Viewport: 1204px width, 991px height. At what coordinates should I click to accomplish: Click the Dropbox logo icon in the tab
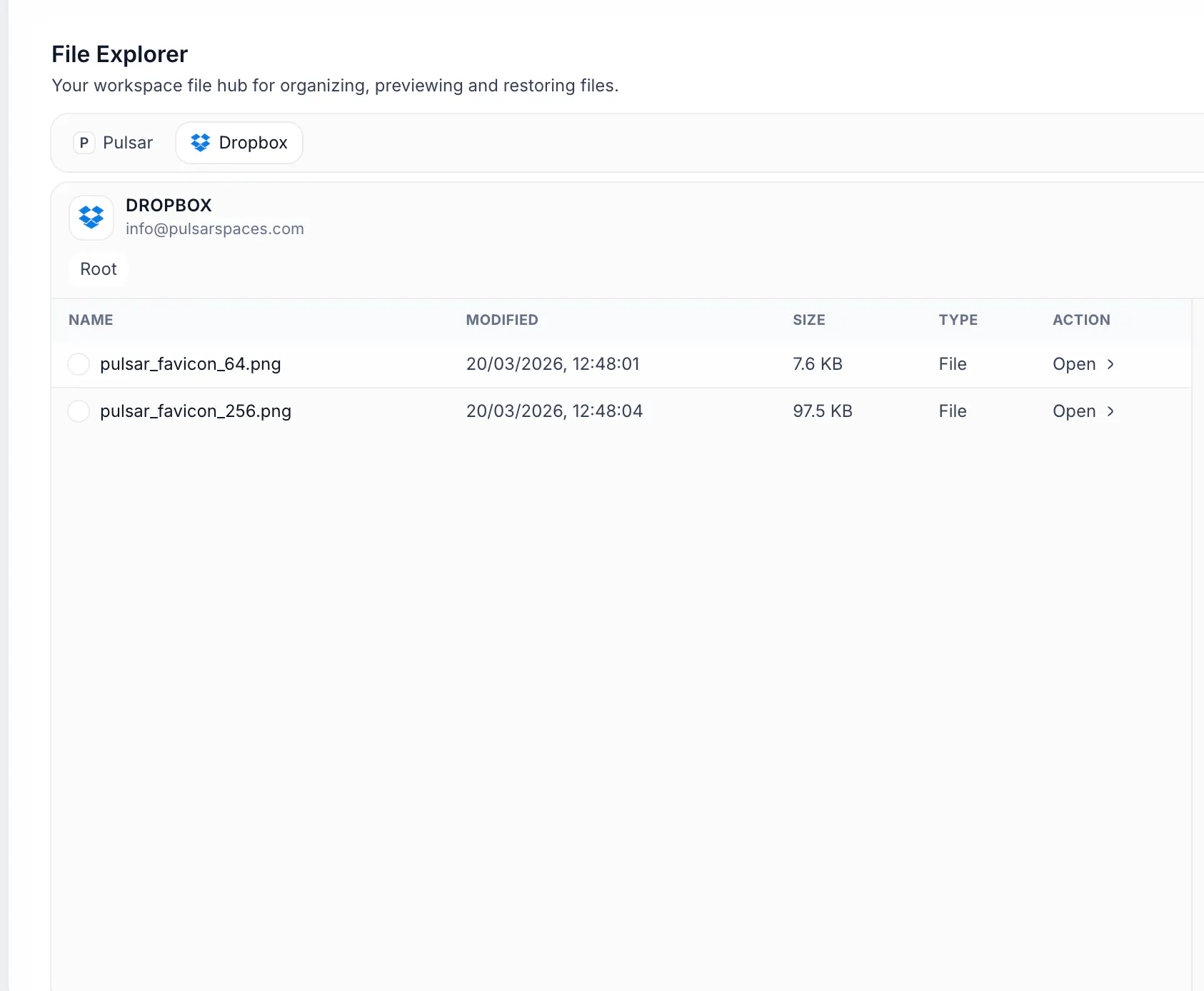(201, 143)
